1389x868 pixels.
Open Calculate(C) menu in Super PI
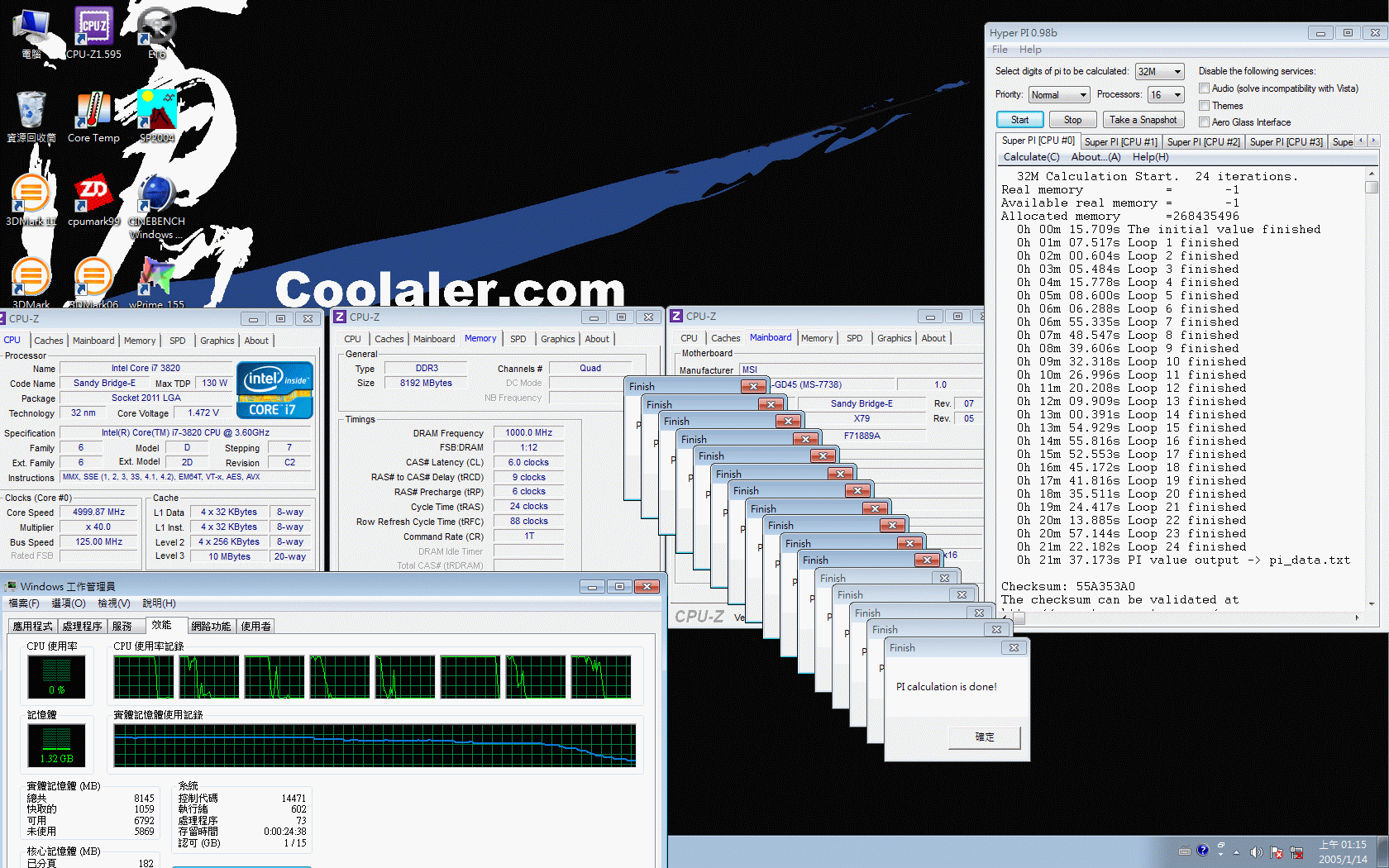coord(1031,157)
